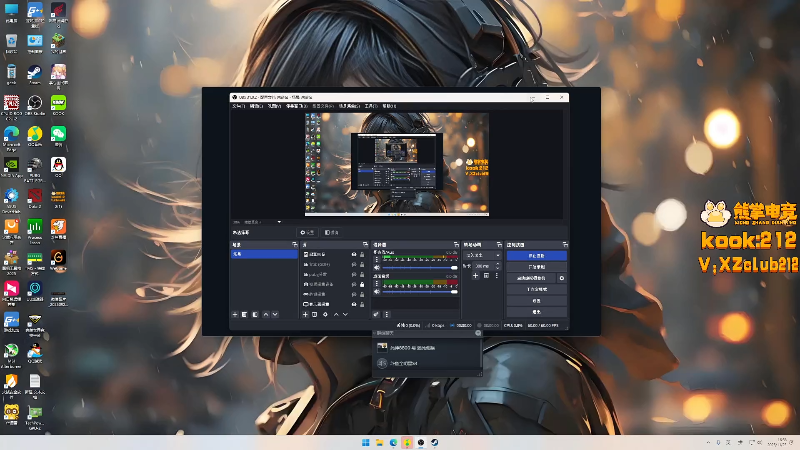Screen dimensions: 800x450
Task: Open Settings from the Controls panel
Action: tap(536, 301)
